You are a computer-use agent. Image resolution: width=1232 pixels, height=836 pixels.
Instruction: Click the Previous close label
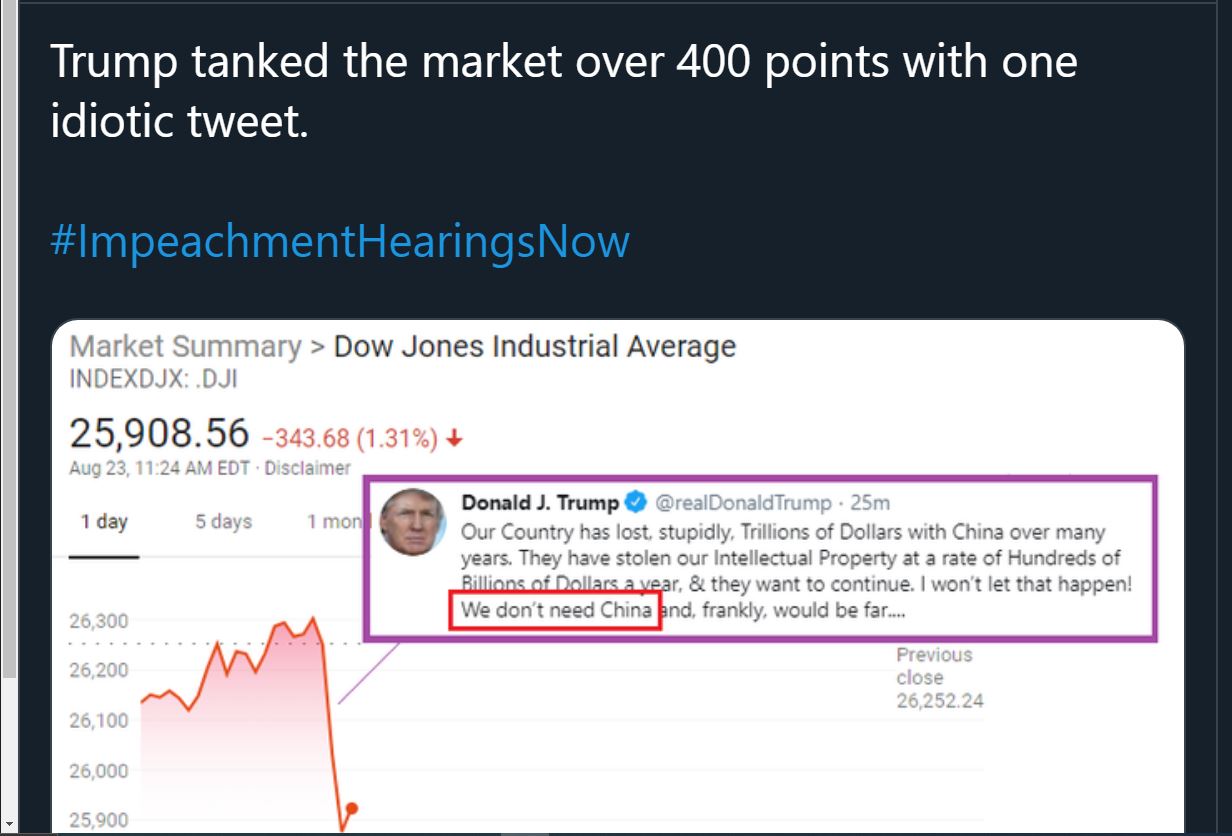(933, 666)
